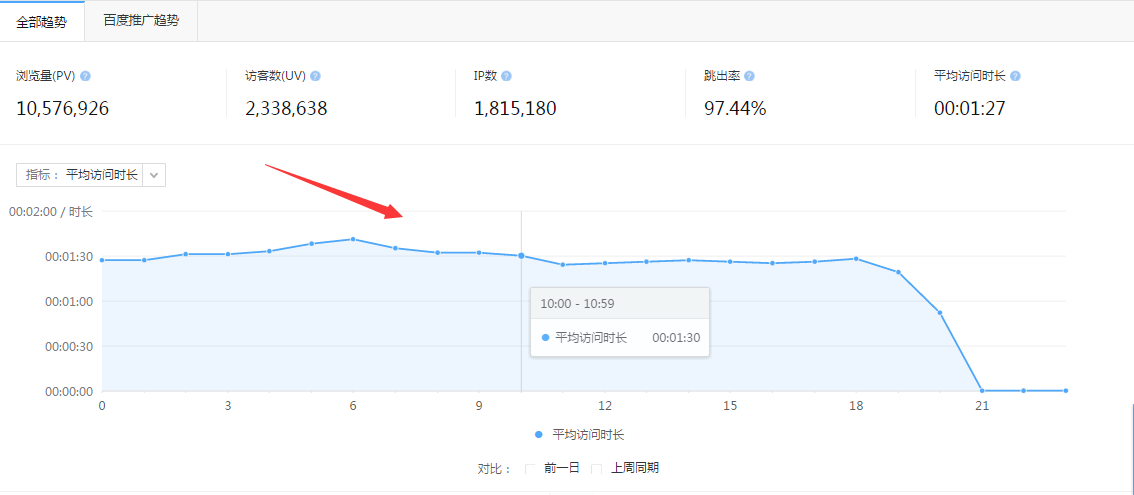1134x495 pixels.
Task: Open the 指标 dropdown arrow
Action: pyautogui.click(x=154, y=175)
